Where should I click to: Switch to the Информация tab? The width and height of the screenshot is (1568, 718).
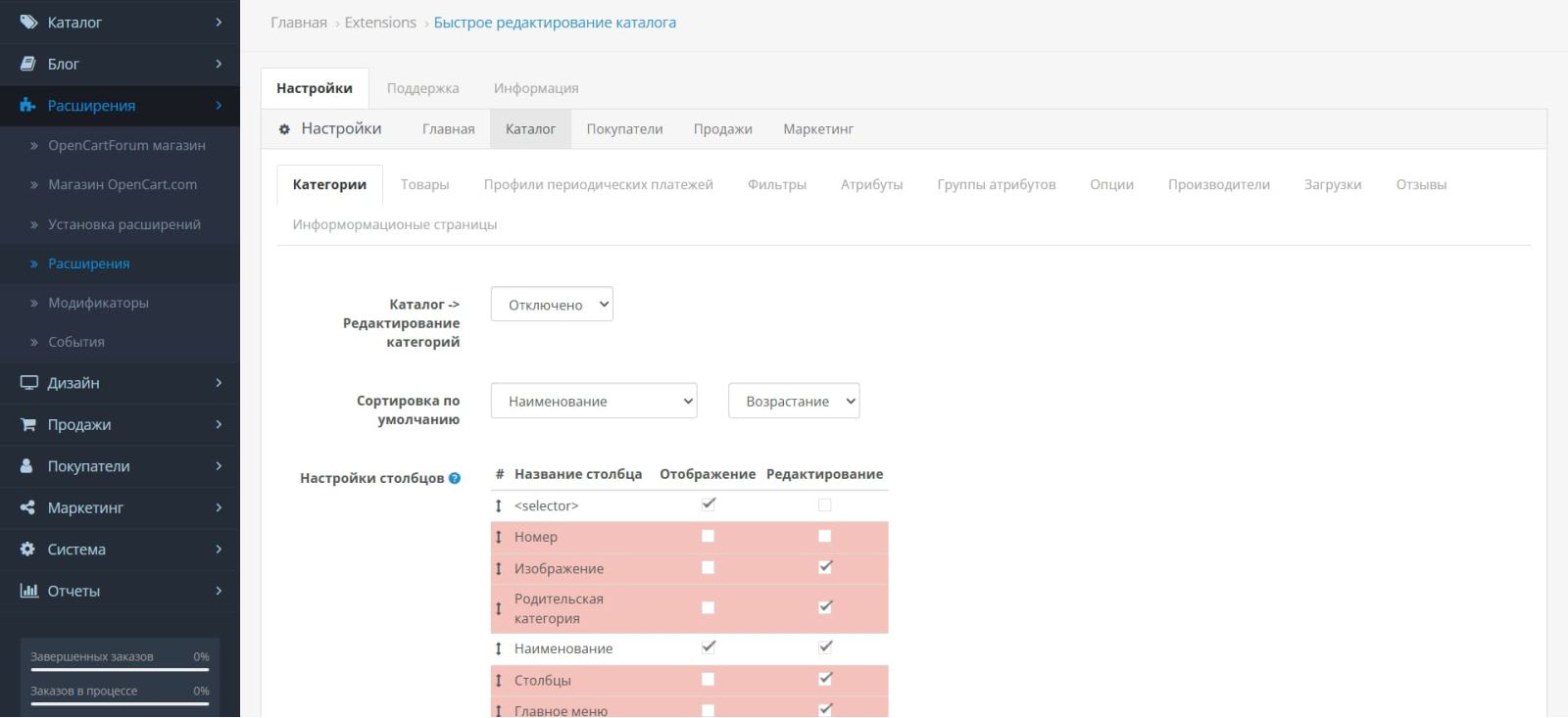[x=536, y=88]
